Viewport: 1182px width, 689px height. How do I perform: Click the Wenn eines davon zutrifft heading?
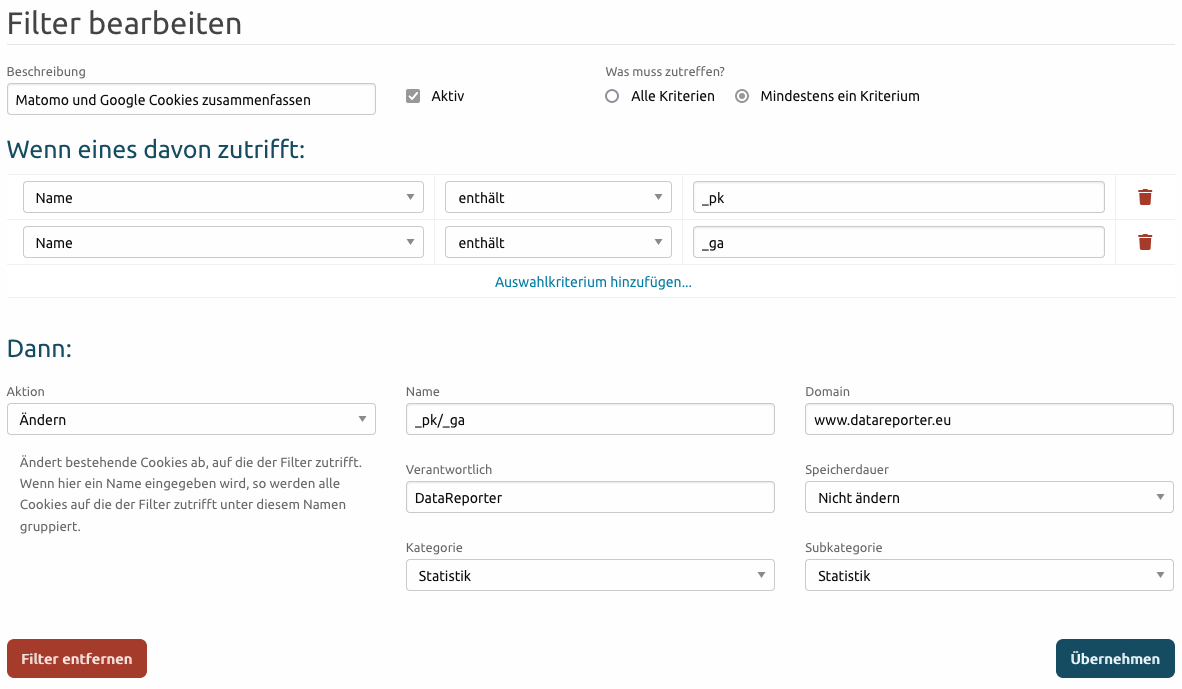pos(156,149)
